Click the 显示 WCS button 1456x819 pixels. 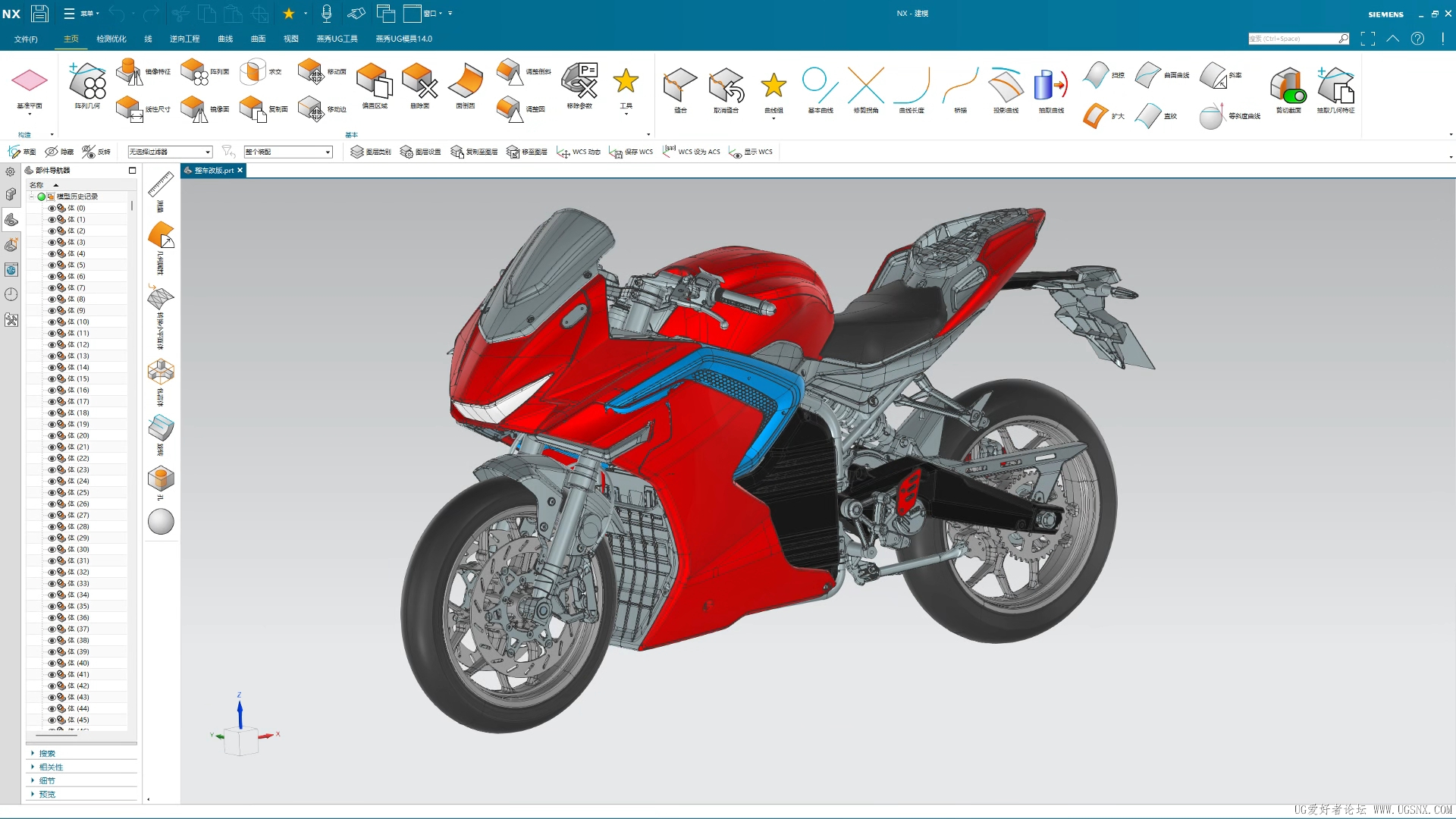[751, 152]
